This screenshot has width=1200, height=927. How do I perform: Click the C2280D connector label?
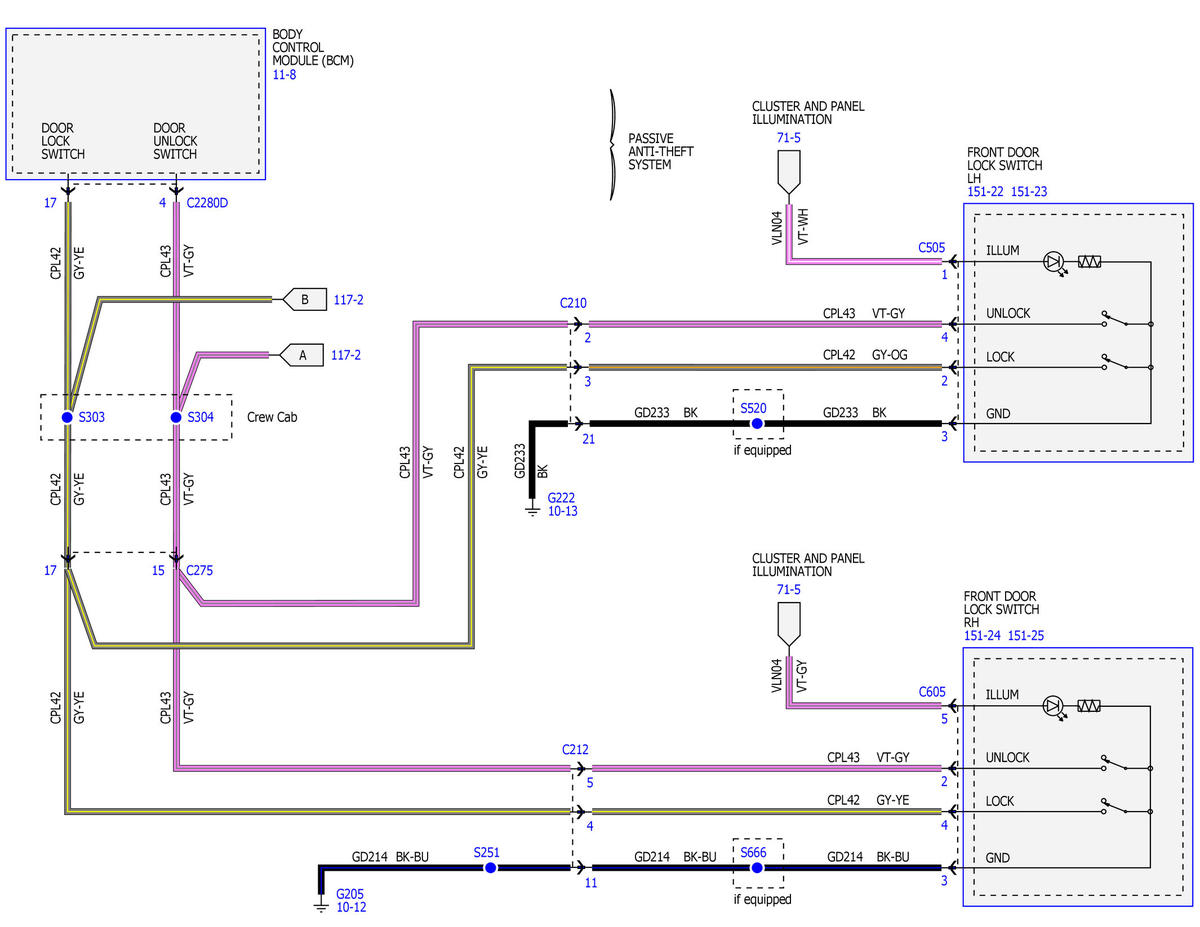(207, 204)
